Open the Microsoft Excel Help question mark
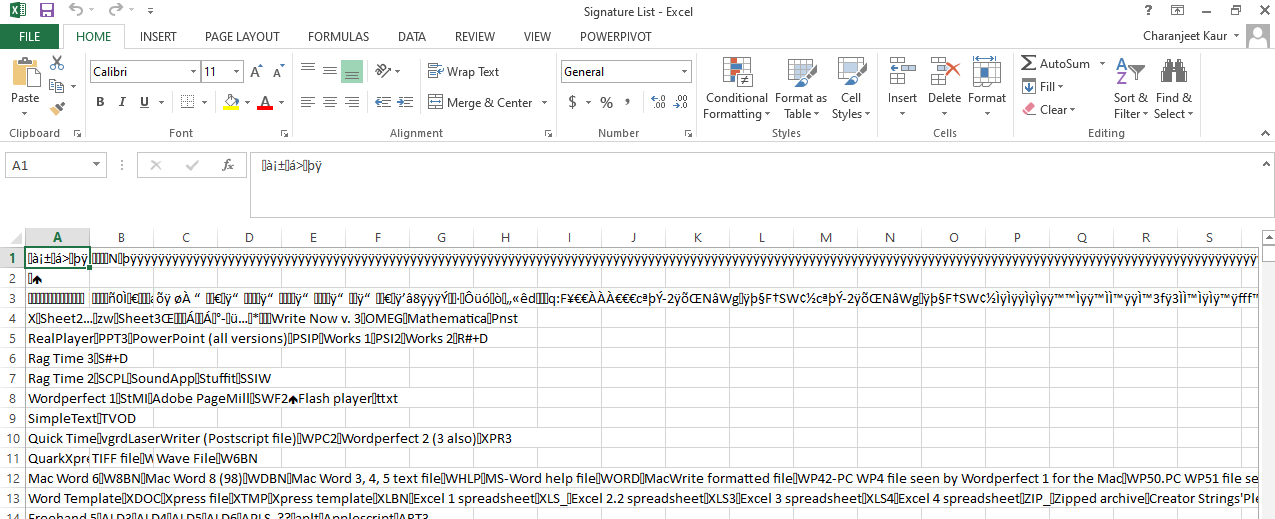Screen dimensions: 1275x519 click(x=1147, y=11)
